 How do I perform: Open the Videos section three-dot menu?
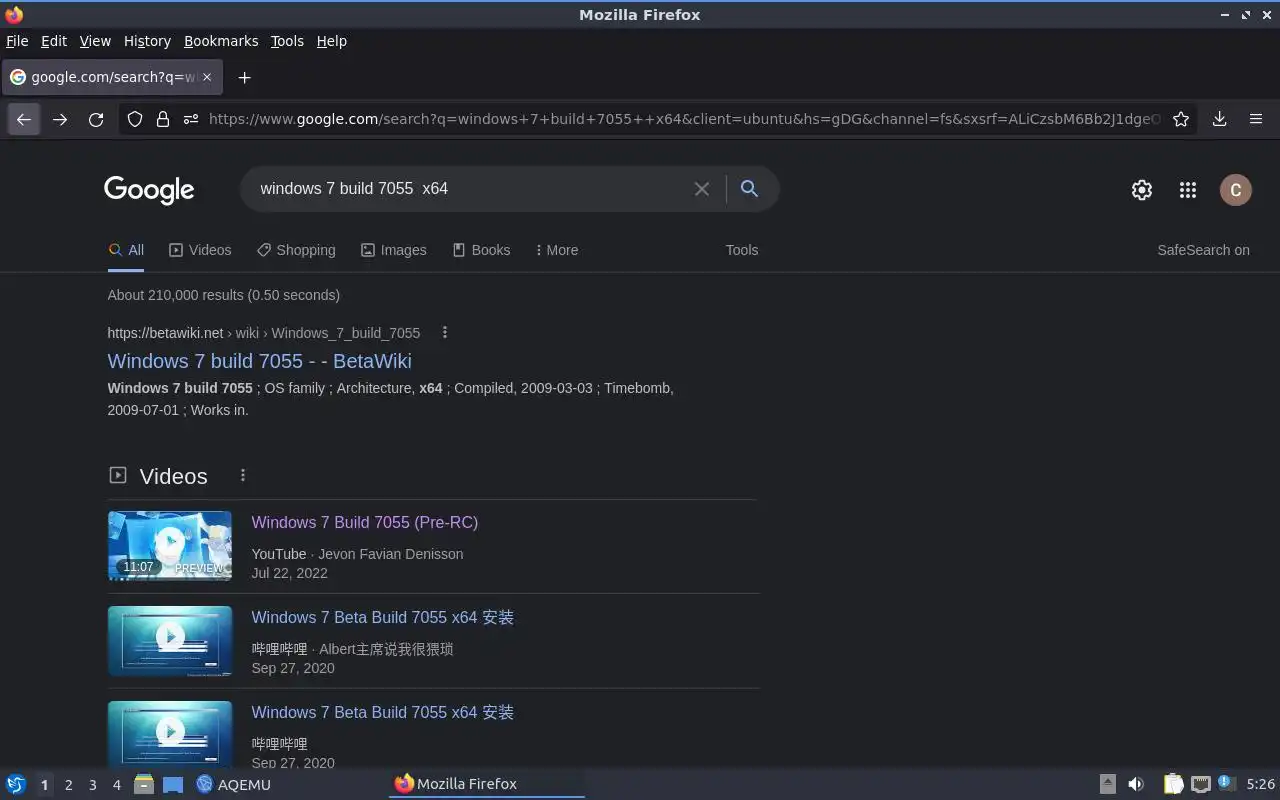pos(243,476)
